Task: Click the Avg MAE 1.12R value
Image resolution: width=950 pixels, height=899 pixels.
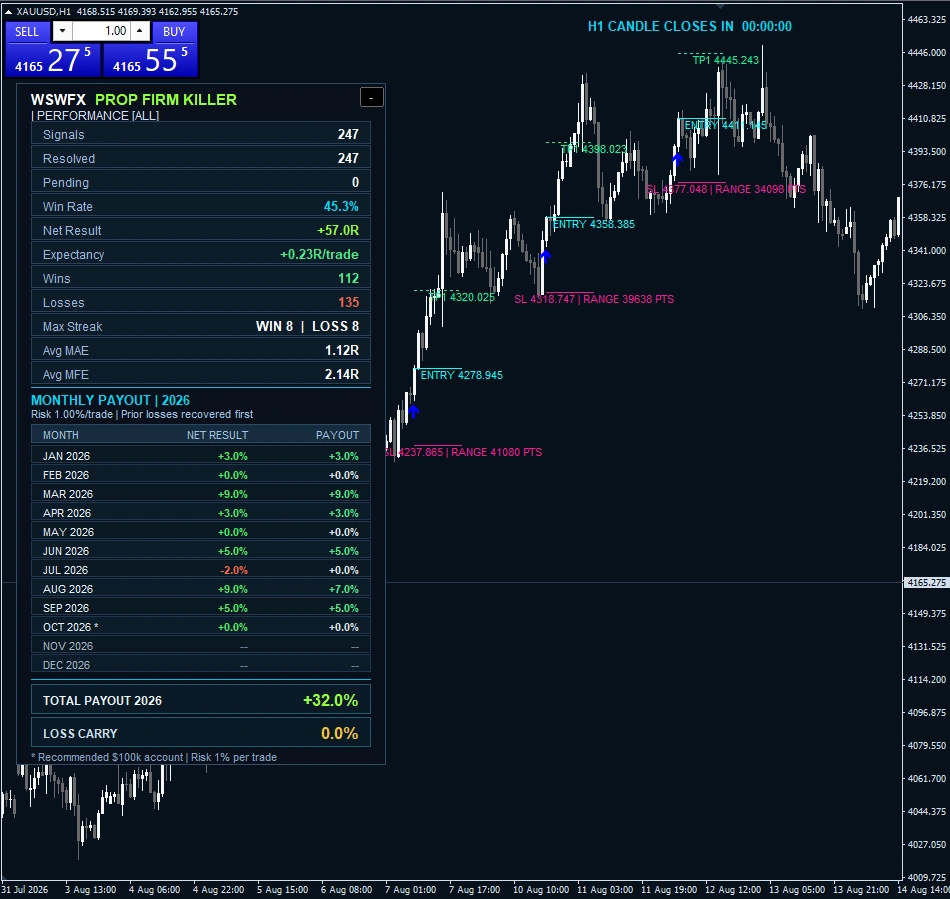Action: (342, 350)
